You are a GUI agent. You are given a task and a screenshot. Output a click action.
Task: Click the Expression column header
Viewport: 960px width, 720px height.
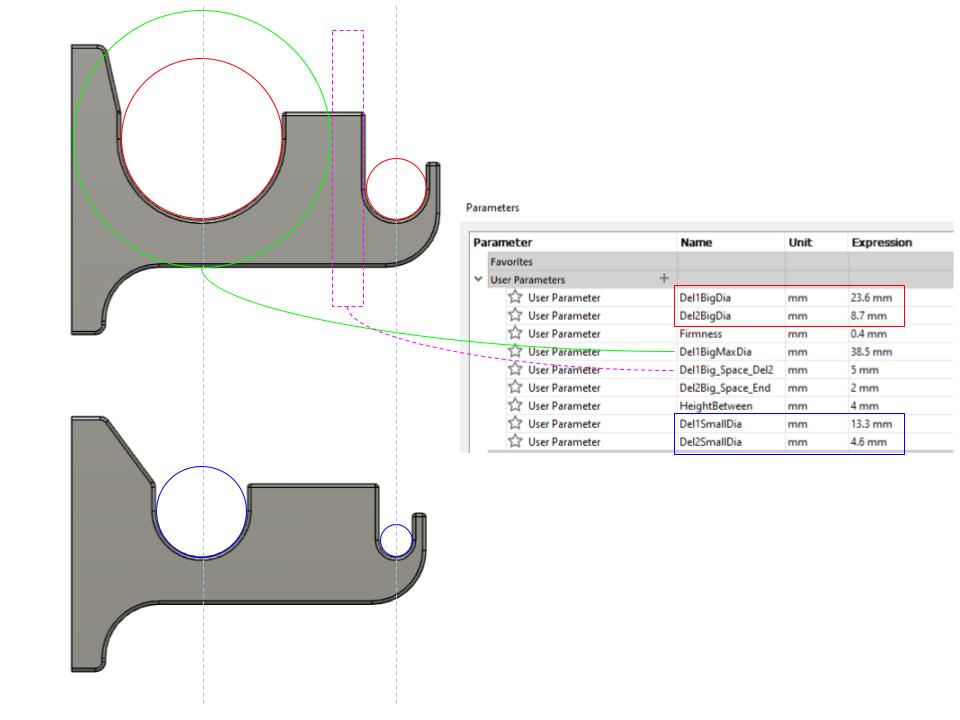(881, 242)
